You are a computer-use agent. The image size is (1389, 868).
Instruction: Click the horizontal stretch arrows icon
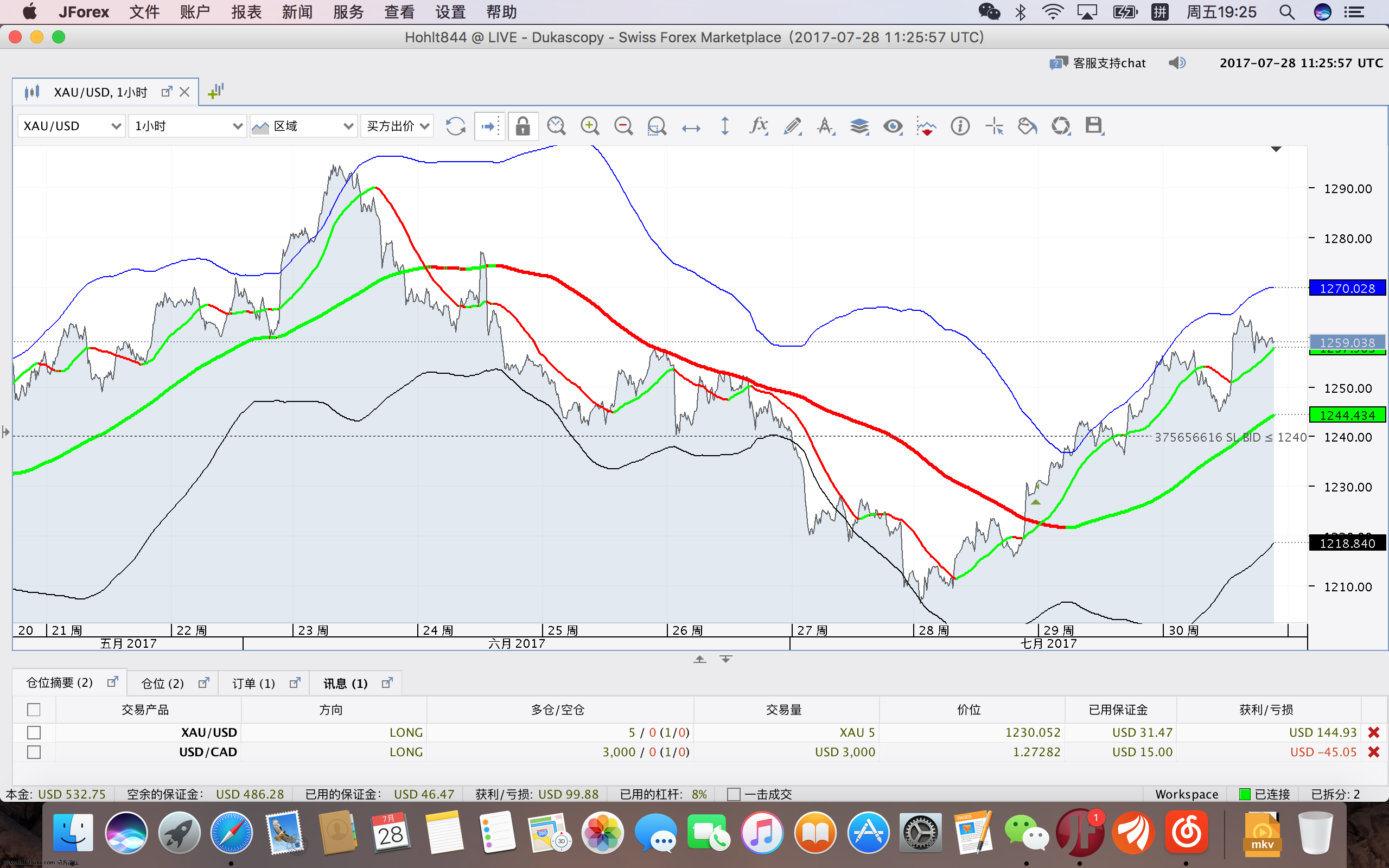[691, 127]
